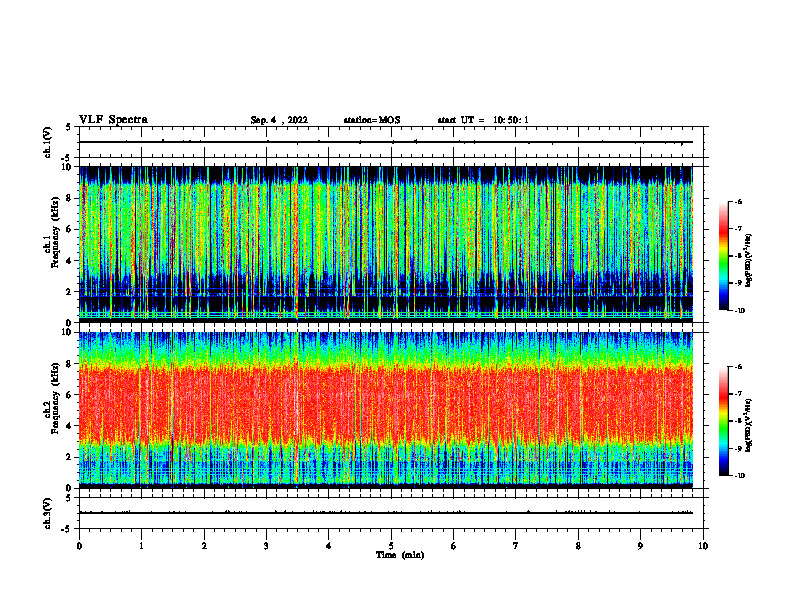Click the time axis tick label "1"
The width and height of the screenshot is (792, 612).
click(141, 546)
